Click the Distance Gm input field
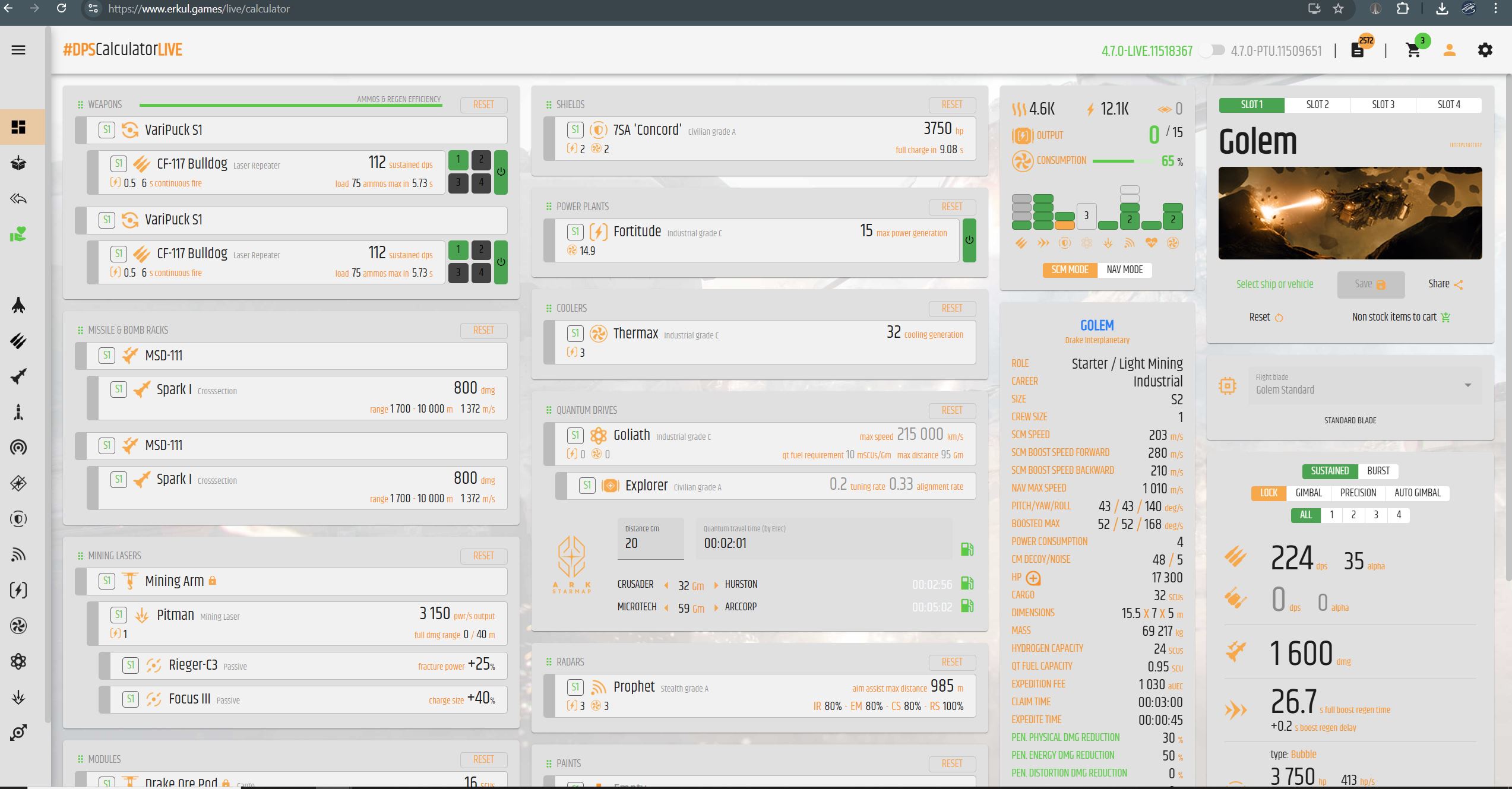This screenshot has height=789, width=1512. click(x=650, y=539)
